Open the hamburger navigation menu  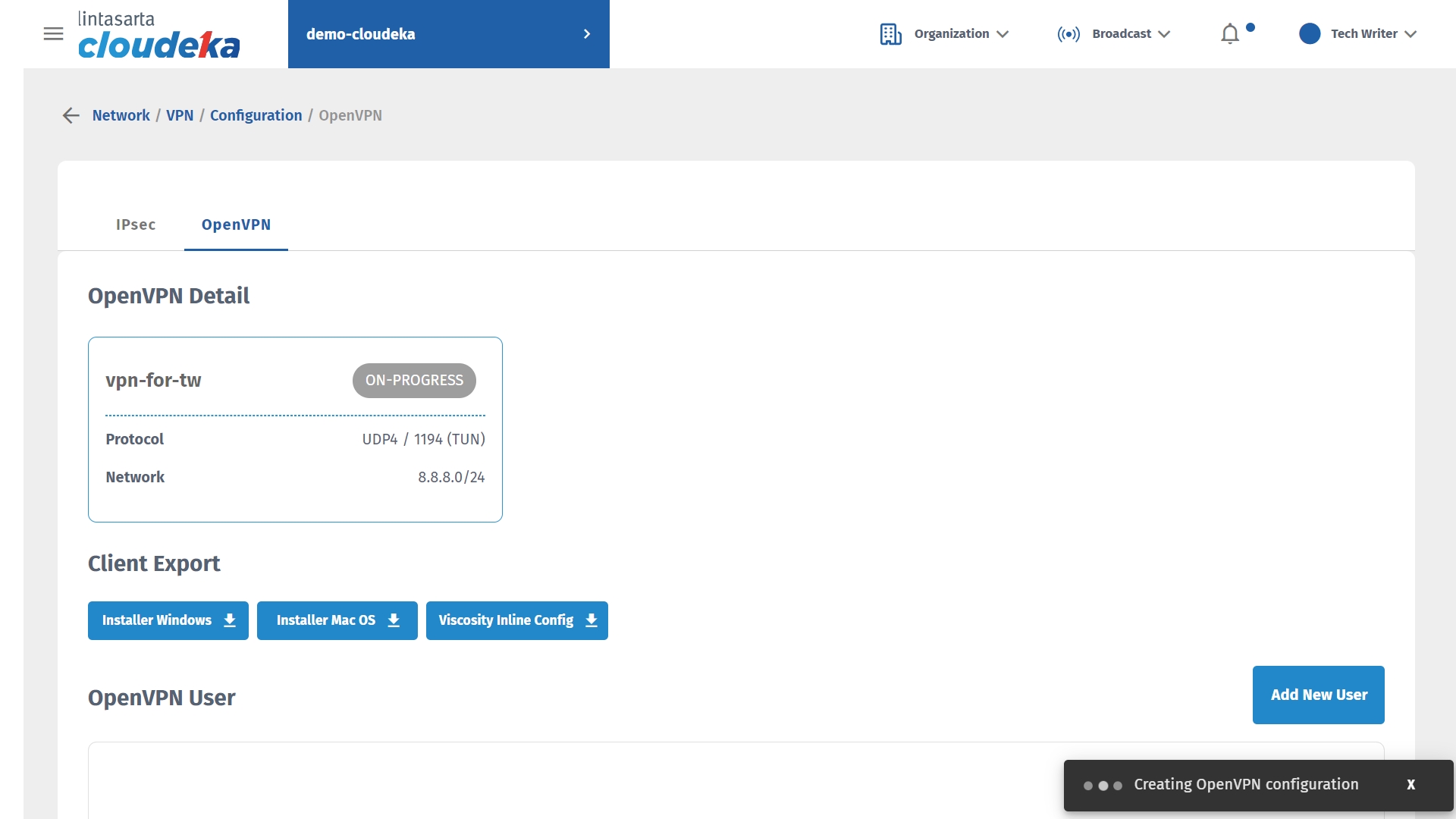(53, 33)
